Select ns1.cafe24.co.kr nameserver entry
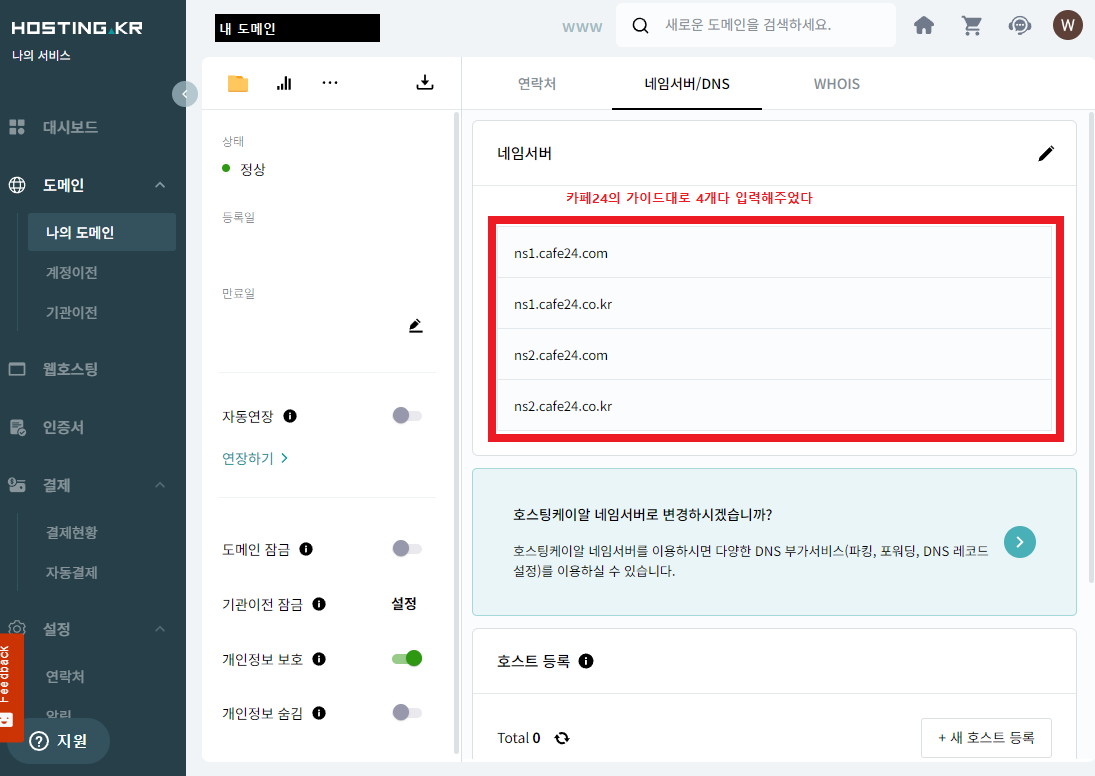 (x=774, y=304)
